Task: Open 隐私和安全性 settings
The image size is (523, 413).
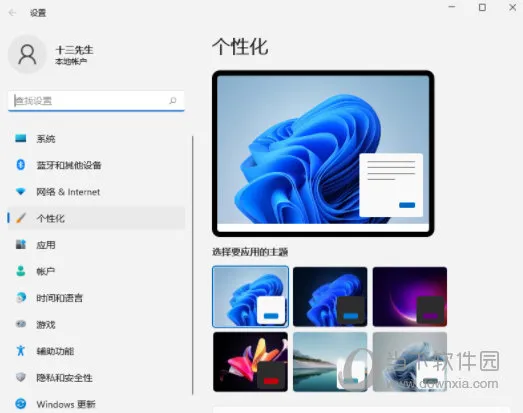Action: click(96, 378)
